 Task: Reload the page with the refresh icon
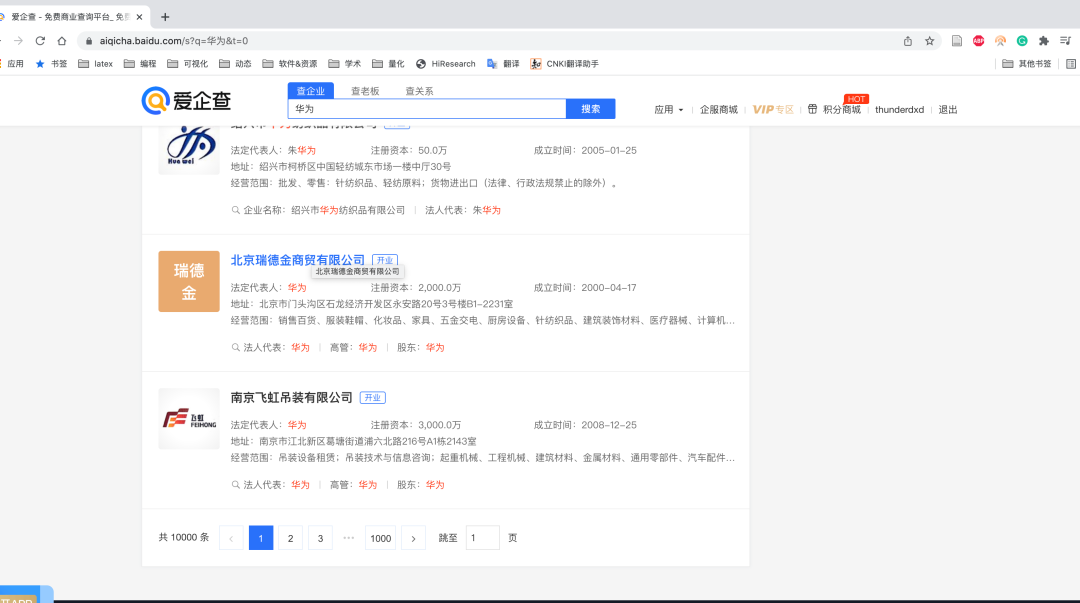click(40, 41)
